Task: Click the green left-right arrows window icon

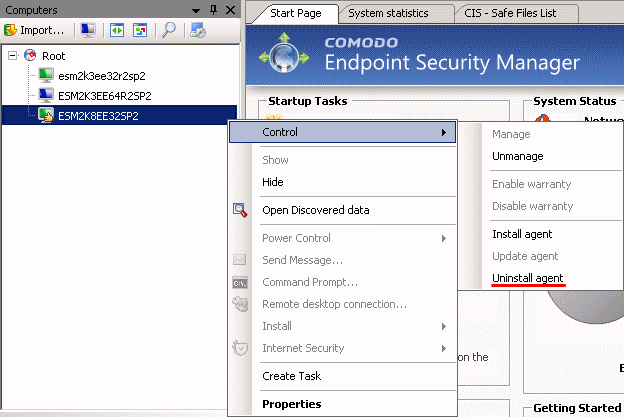Action: point(117,30)
